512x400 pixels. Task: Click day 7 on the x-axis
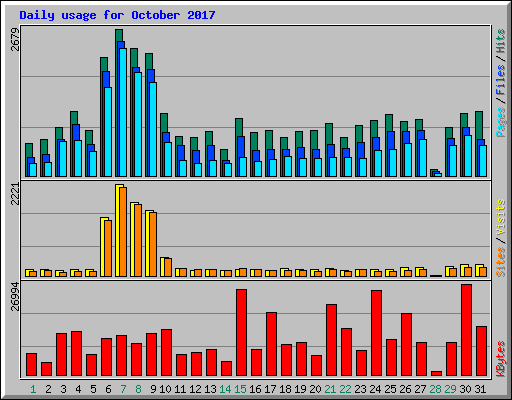123,389
